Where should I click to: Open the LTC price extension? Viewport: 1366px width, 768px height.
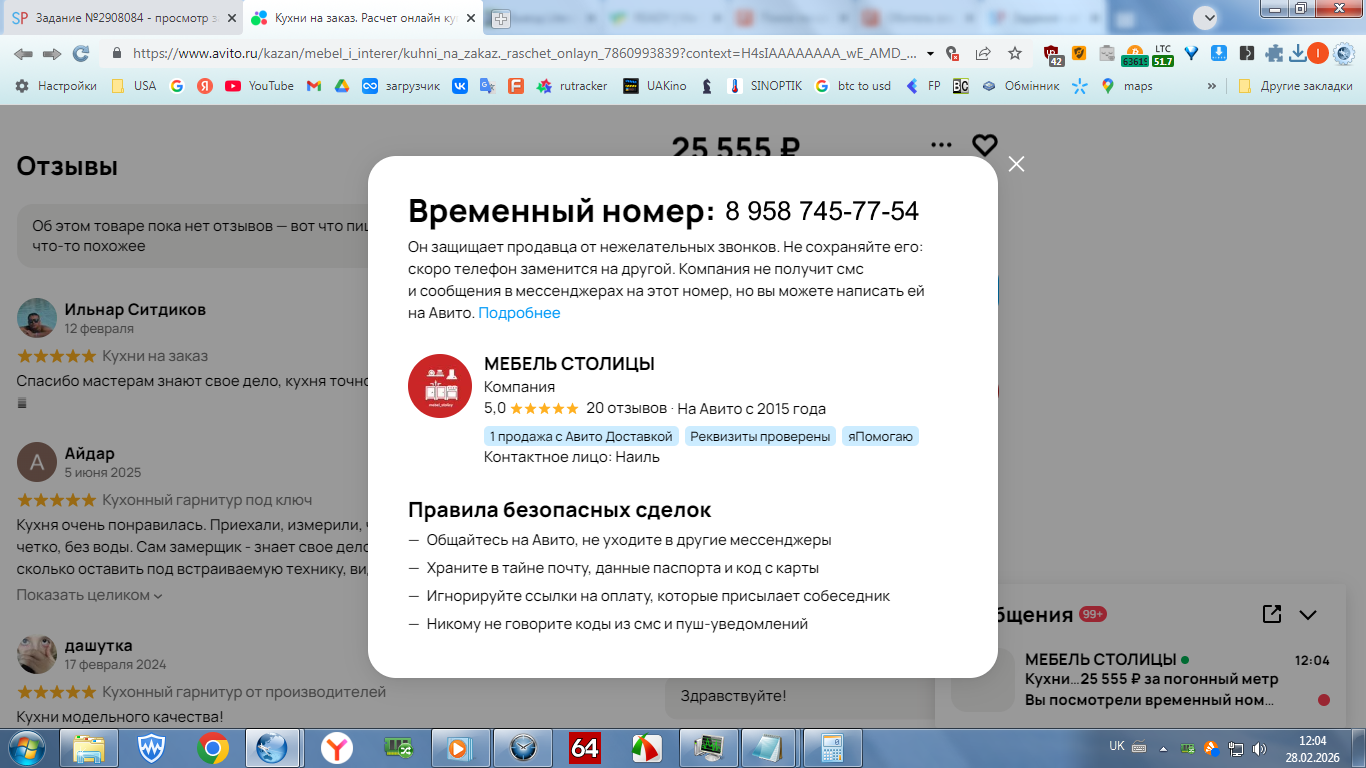coord(1163,54)
